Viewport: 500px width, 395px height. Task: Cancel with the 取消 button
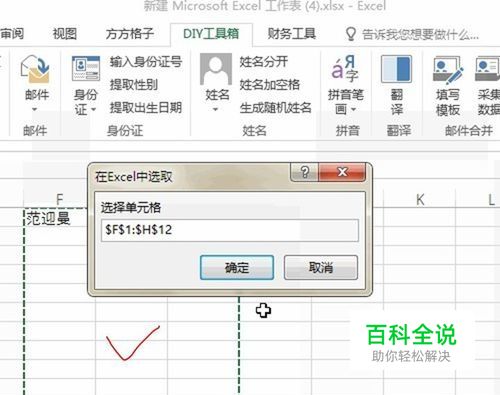coord(321,267)
